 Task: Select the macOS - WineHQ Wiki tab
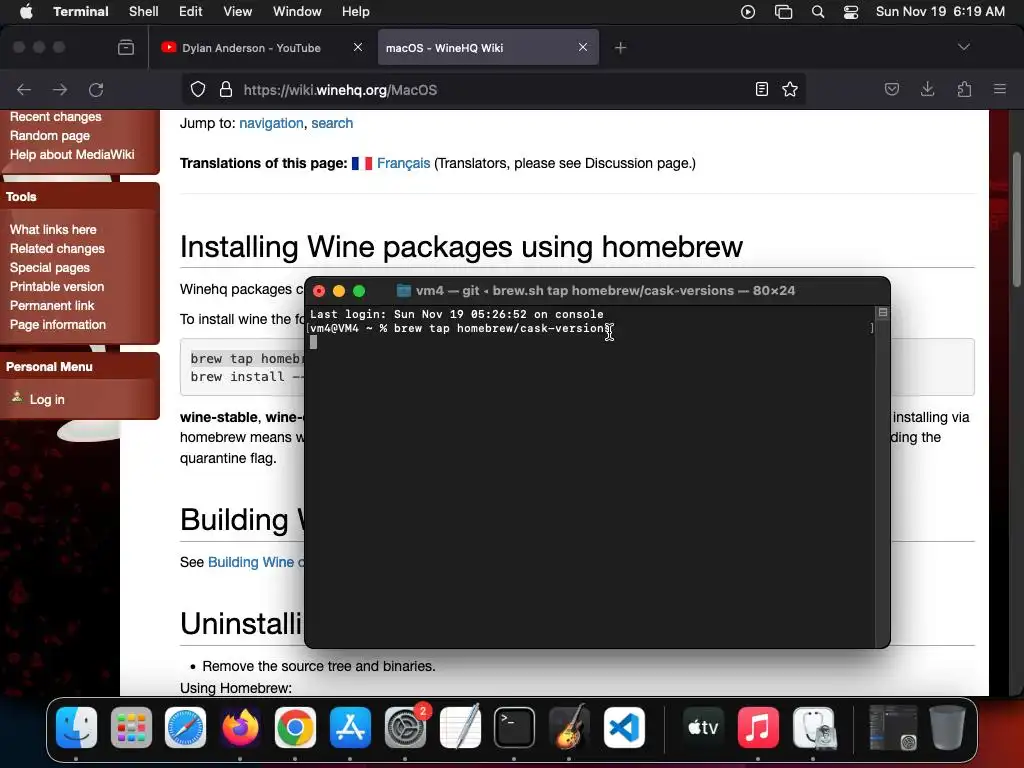pos(488,48)
